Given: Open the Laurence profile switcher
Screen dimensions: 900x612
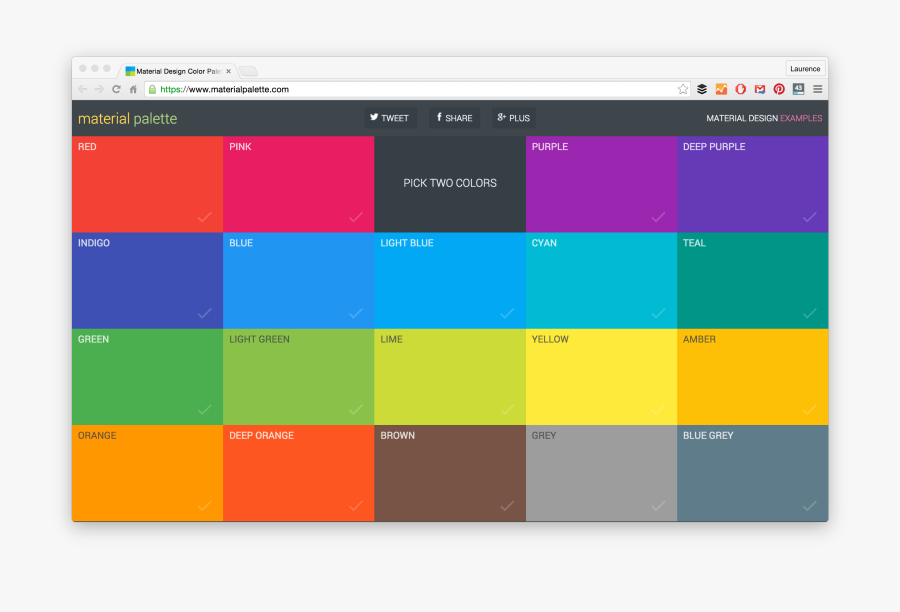Looking at the screenshot, I should coord(804,69).
